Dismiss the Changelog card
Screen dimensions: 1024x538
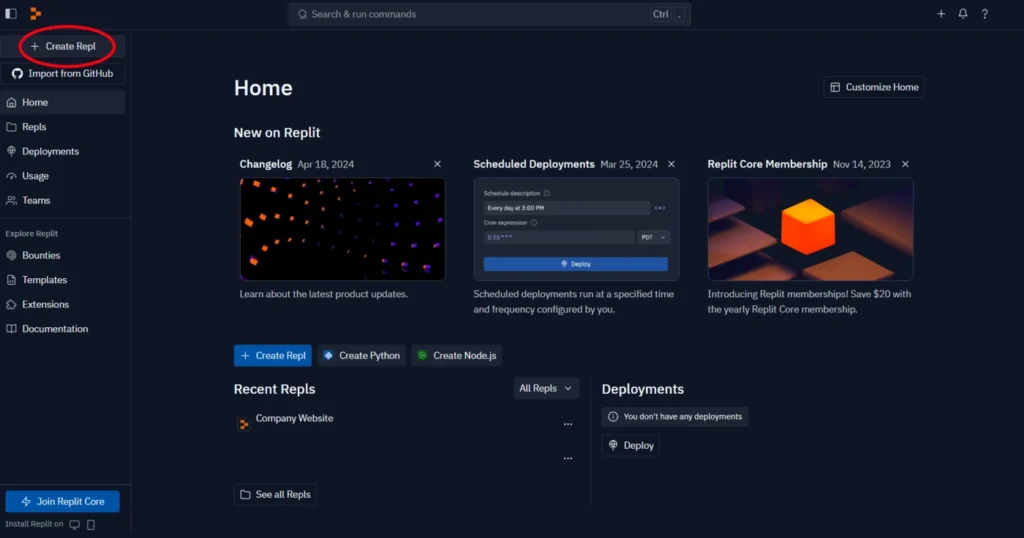437,164
